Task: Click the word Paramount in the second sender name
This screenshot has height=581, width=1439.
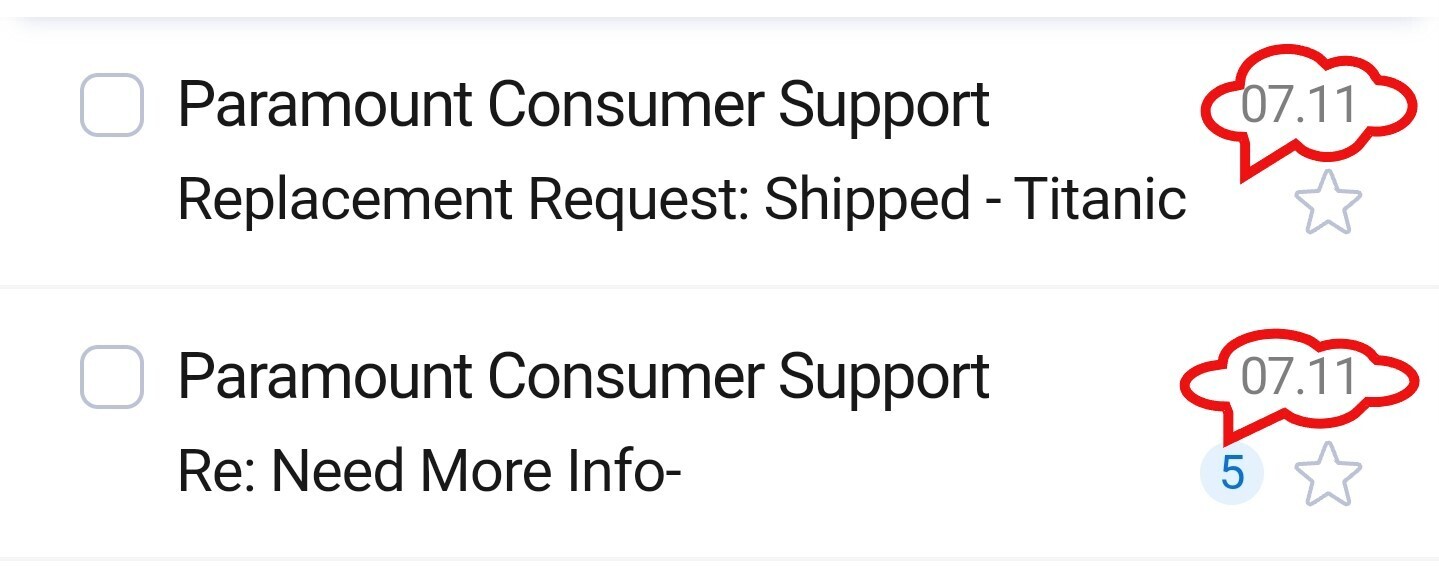Action: point(324,377)
